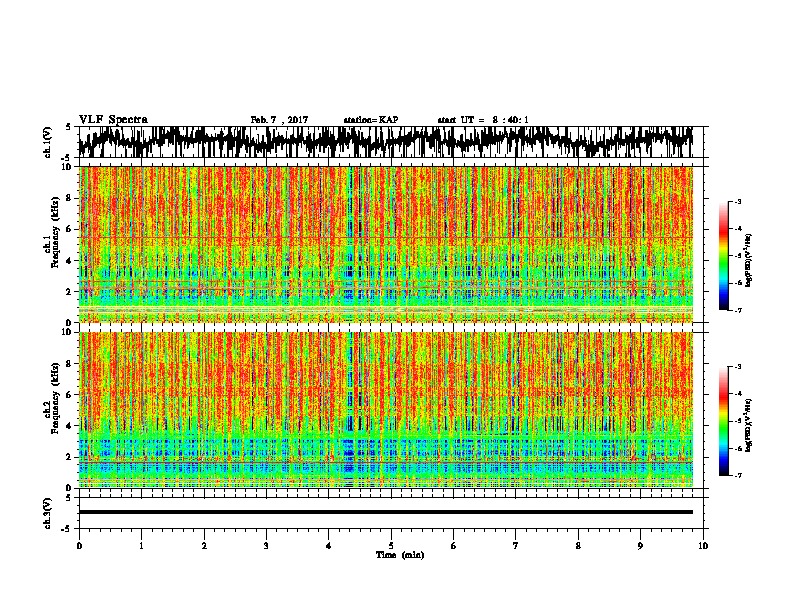The height and width of the screenshot is (612, 792).
Task: Click the flat black ch.3 signal line
Action: point(386,512)
